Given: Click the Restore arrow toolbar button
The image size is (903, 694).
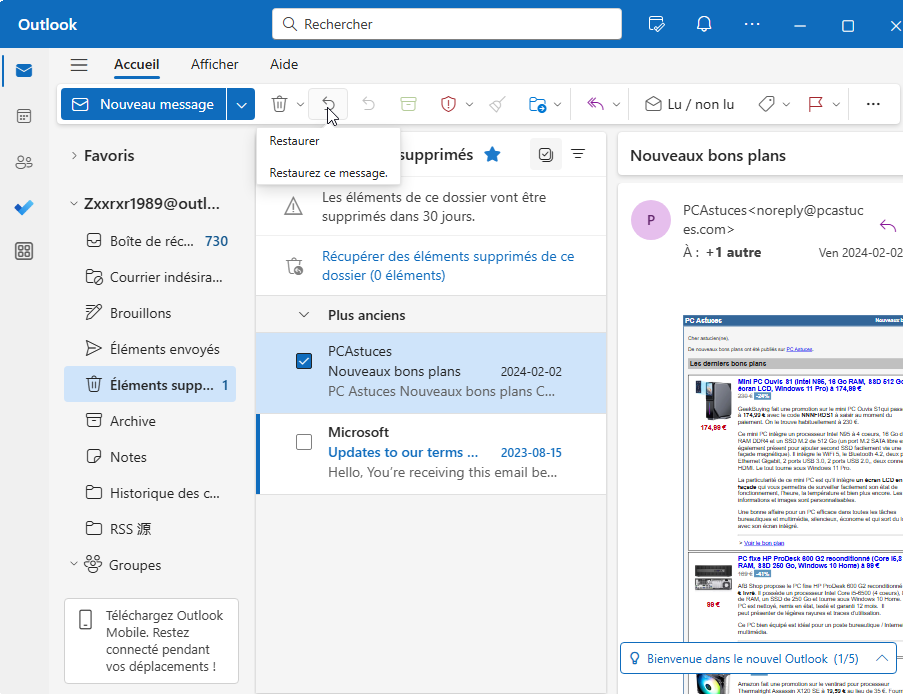Looking at the screenshot, I should pyautogui.click(x=328, y=104).
